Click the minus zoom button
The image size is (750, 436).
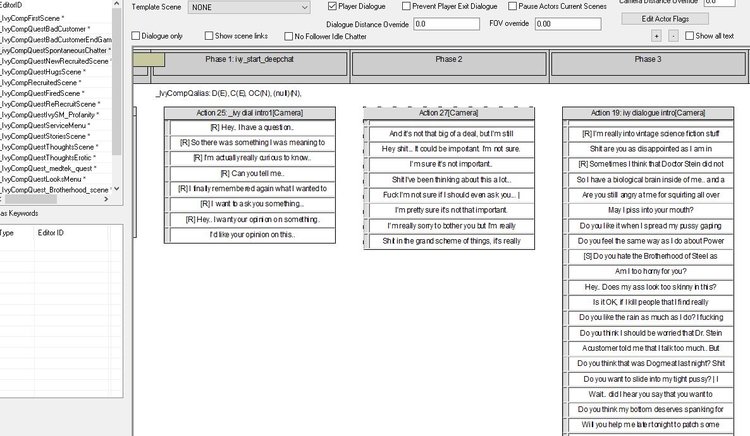coord(673,36)
